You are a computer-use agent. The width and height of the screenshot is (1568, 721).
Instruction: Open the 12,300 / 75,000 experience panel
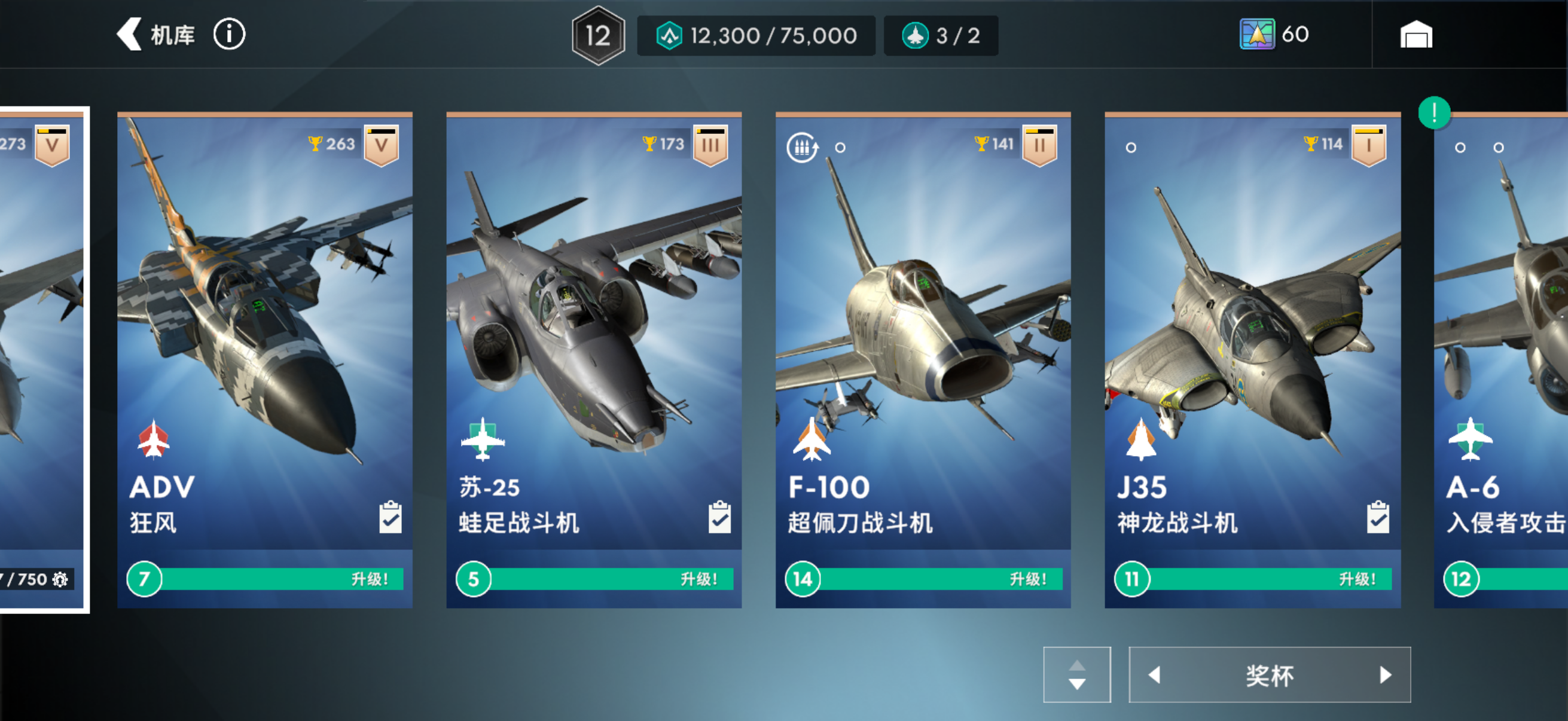pos(756,36)
